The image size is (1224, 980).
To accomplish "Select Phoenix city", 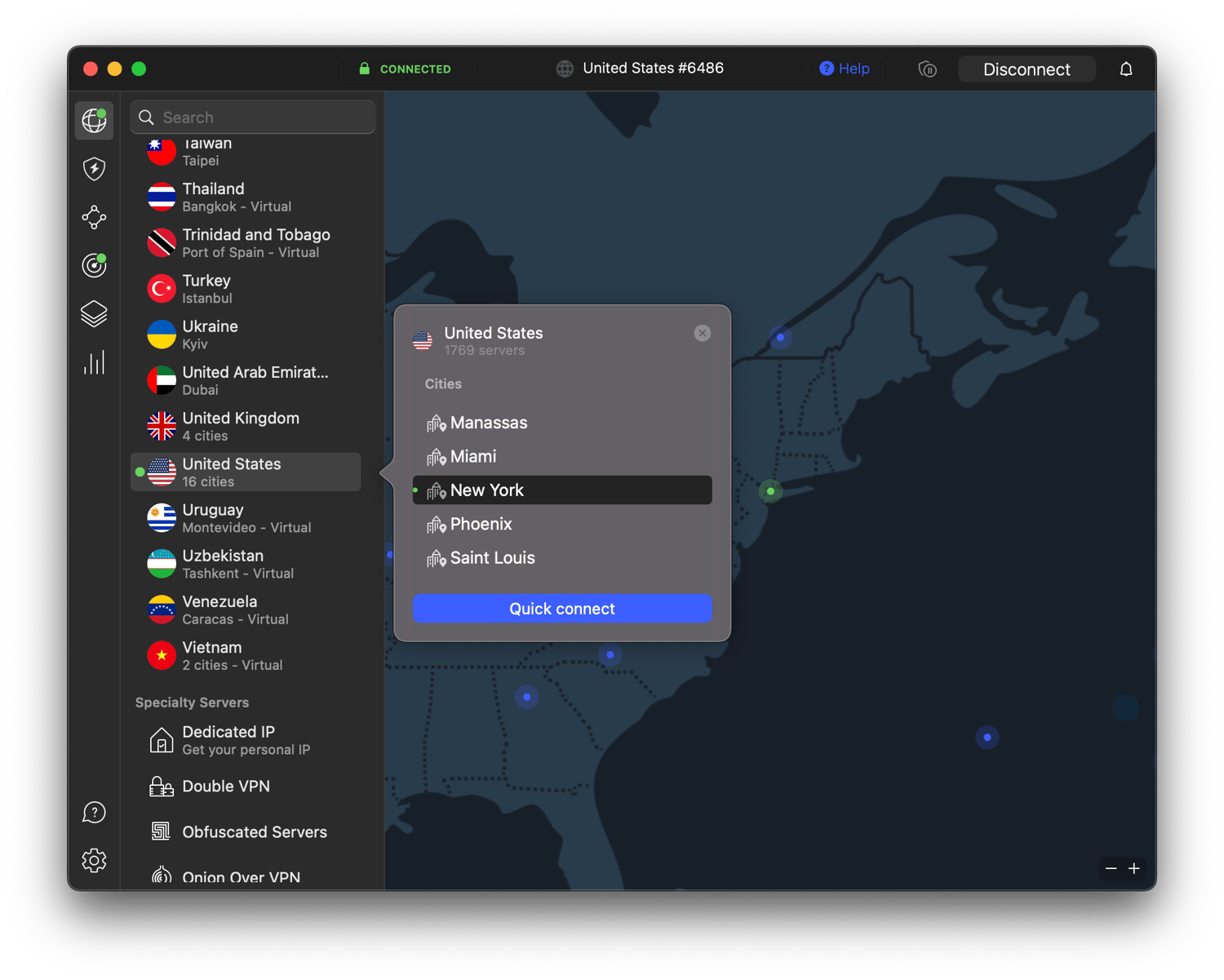I will [x=562, y=524].
